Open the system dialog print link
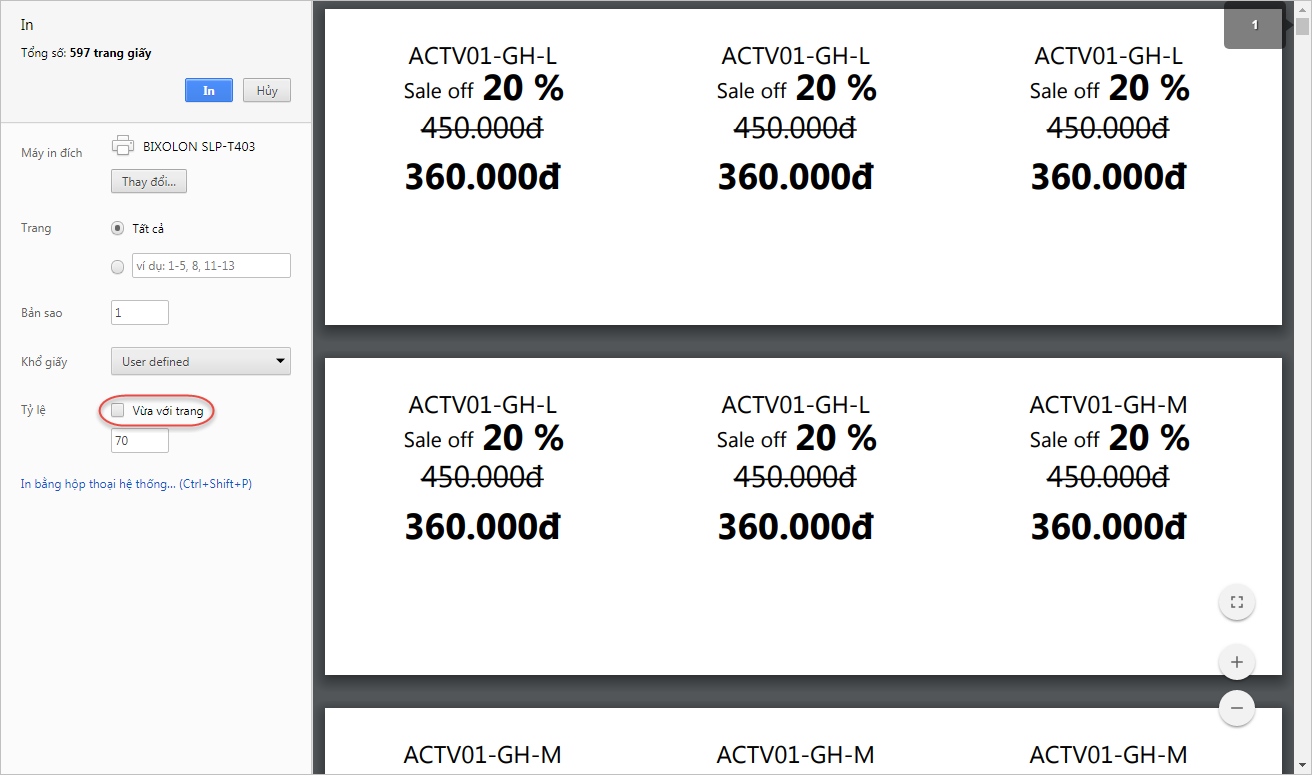This screenshot has width=1312, height=775. click(x=136, y=484)
